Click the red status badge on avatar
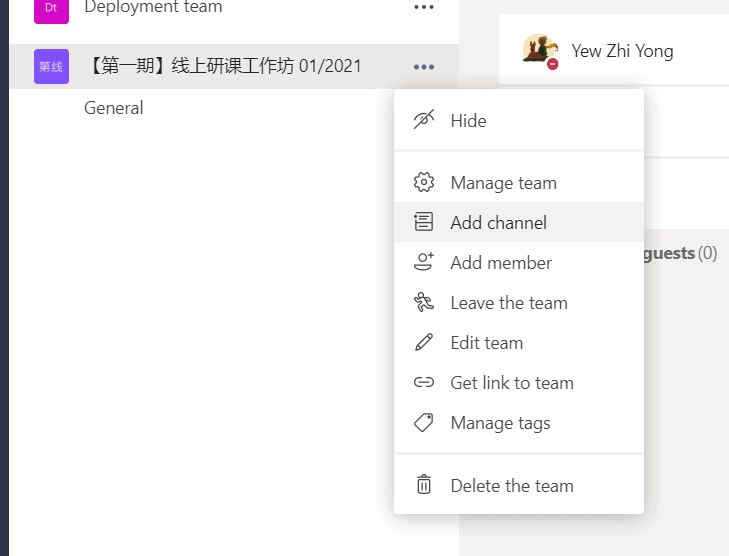Screen dimensions: 729x556 click(x=552, y=63)
